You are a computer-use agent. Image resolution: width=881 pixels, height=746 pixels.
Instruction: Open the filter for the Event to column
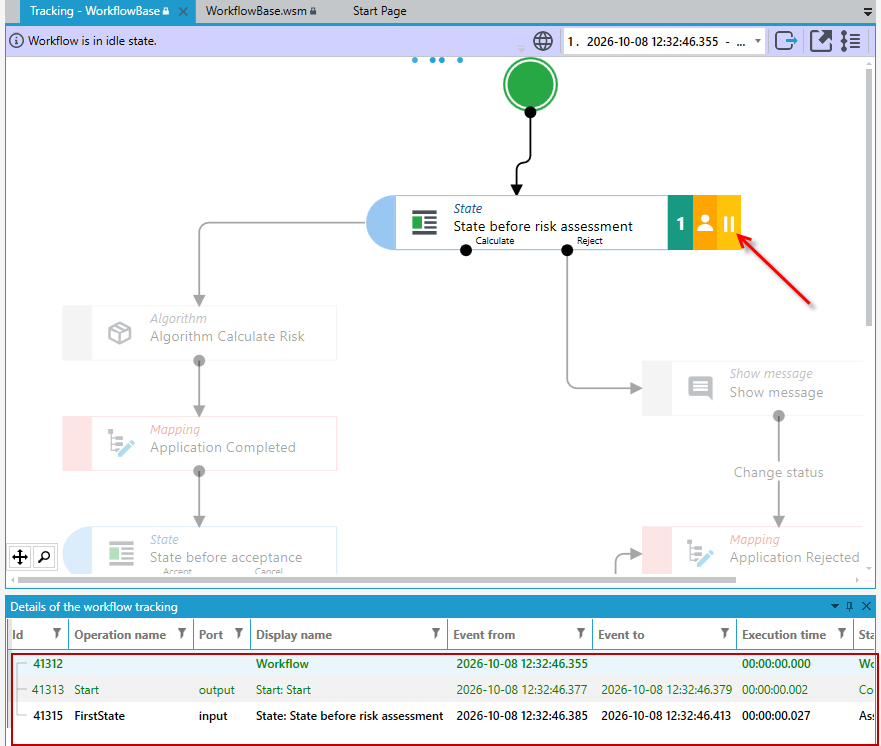pos(725,634)
